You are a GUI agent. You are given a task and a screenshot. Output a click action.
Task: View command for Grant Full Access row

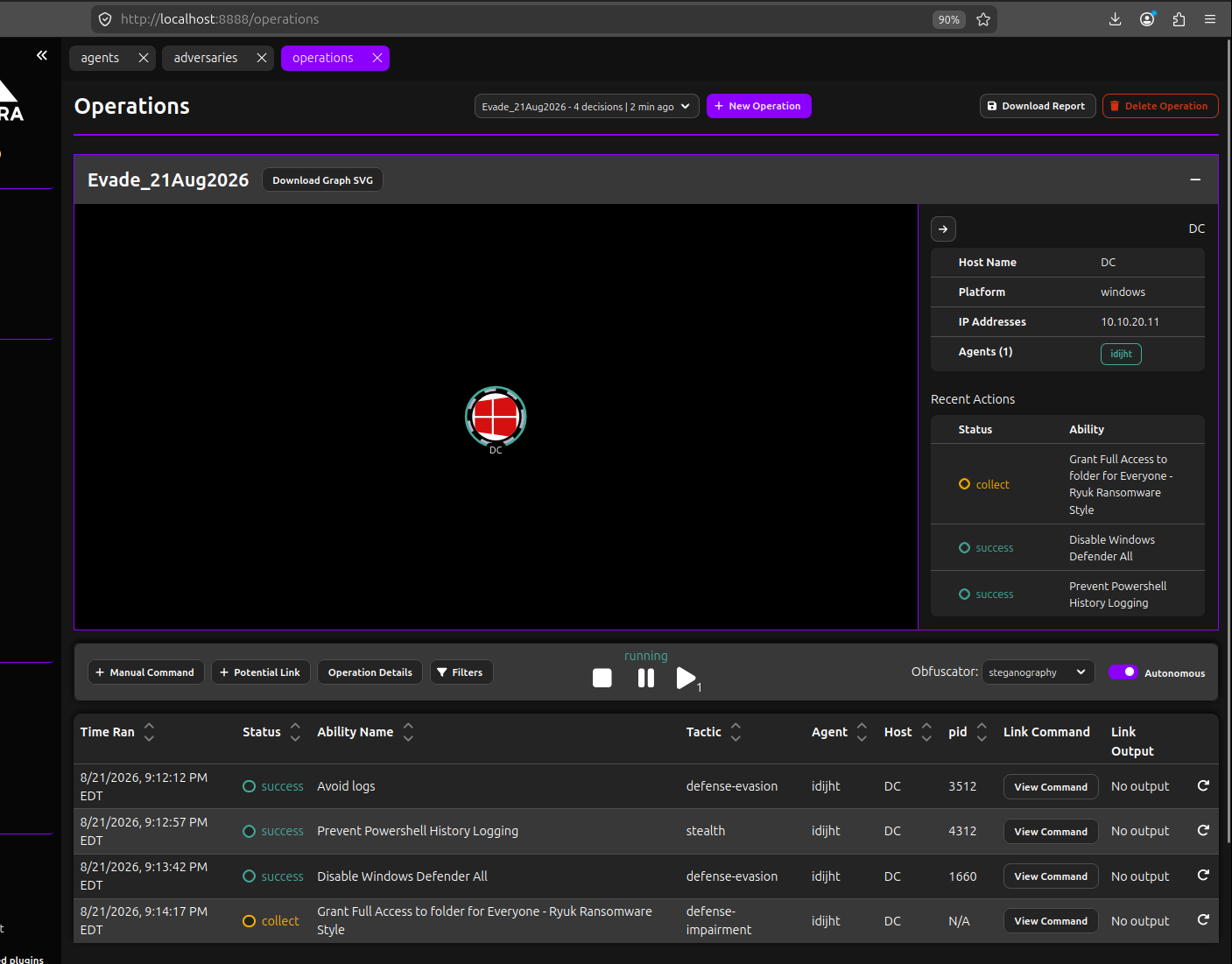point(1051,921)
